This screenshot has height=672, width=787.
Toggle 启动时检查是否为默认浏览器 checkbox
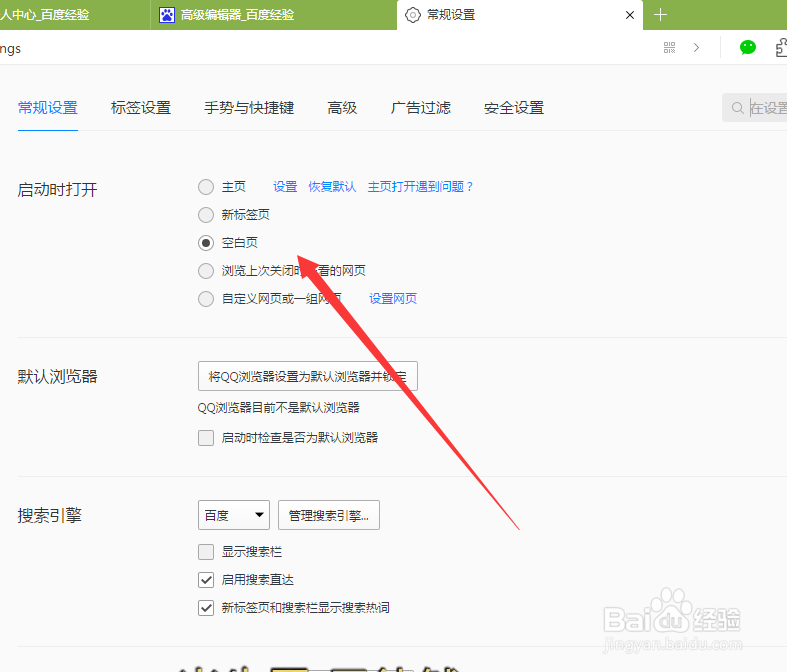click(x=206, y=438)
